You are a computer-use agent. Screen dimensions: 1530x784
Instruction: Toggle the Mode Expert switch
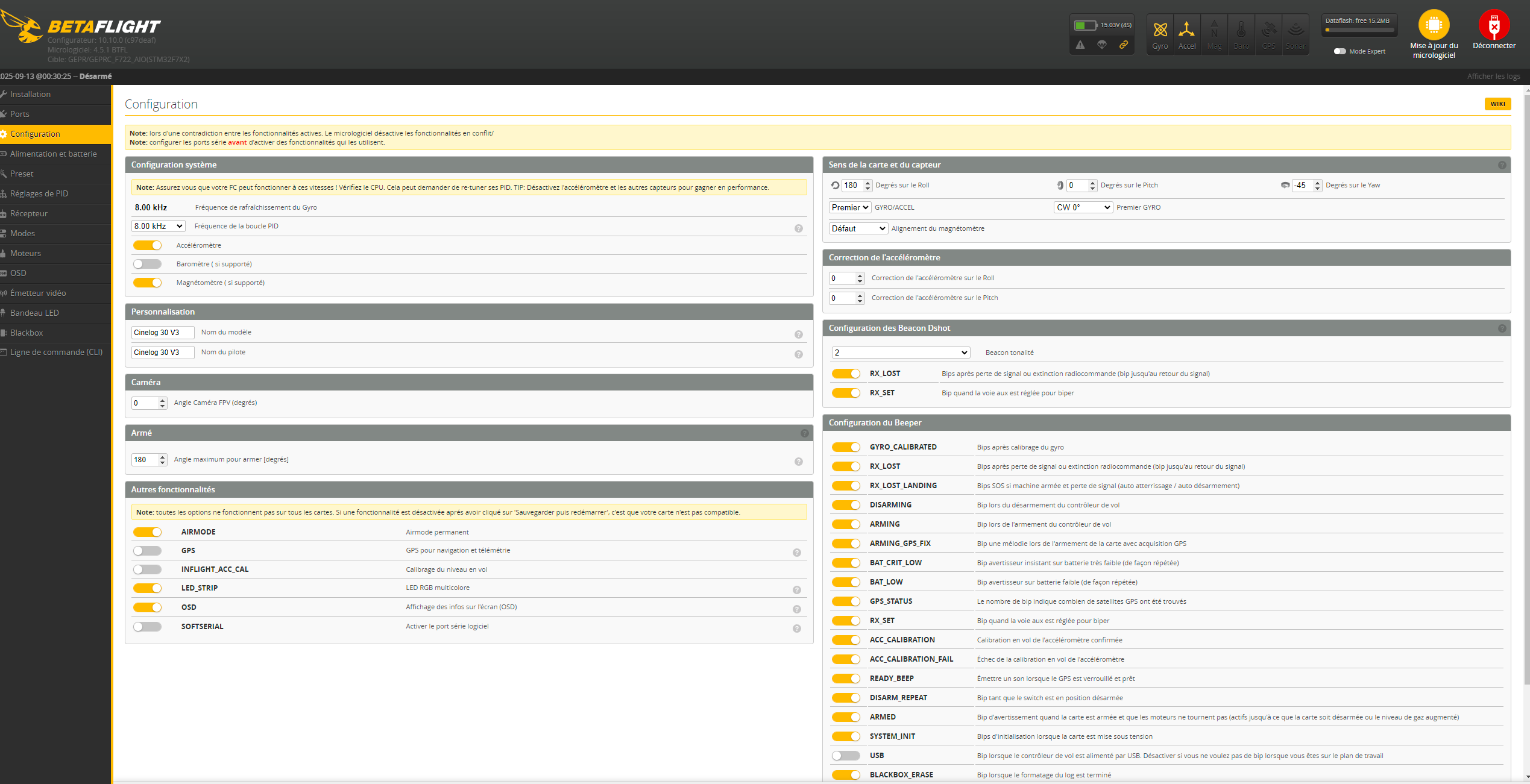(x=1340, y=51)
